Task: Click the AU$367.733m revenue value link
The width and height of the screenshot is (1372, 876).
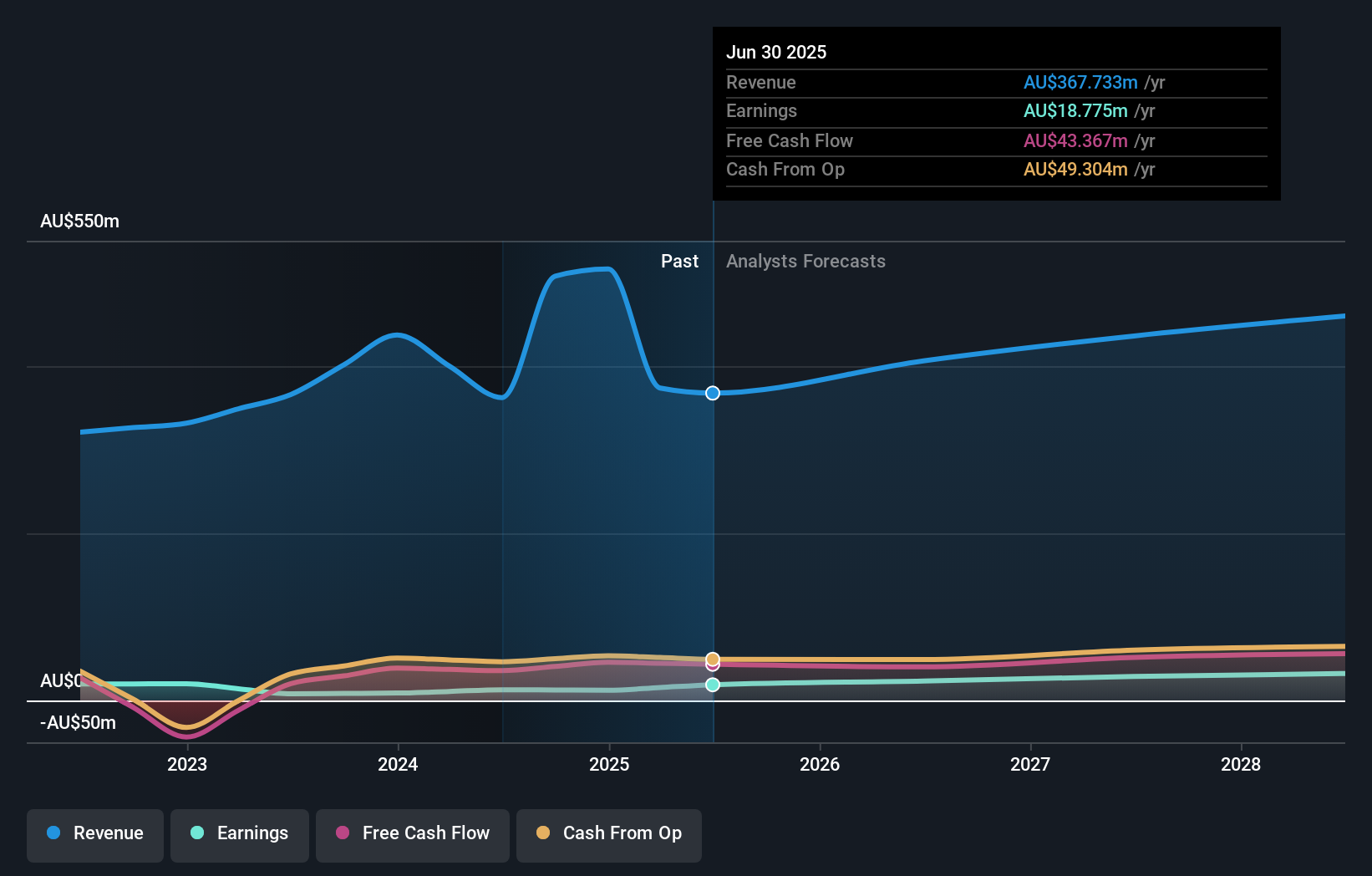Action: 1080,82
